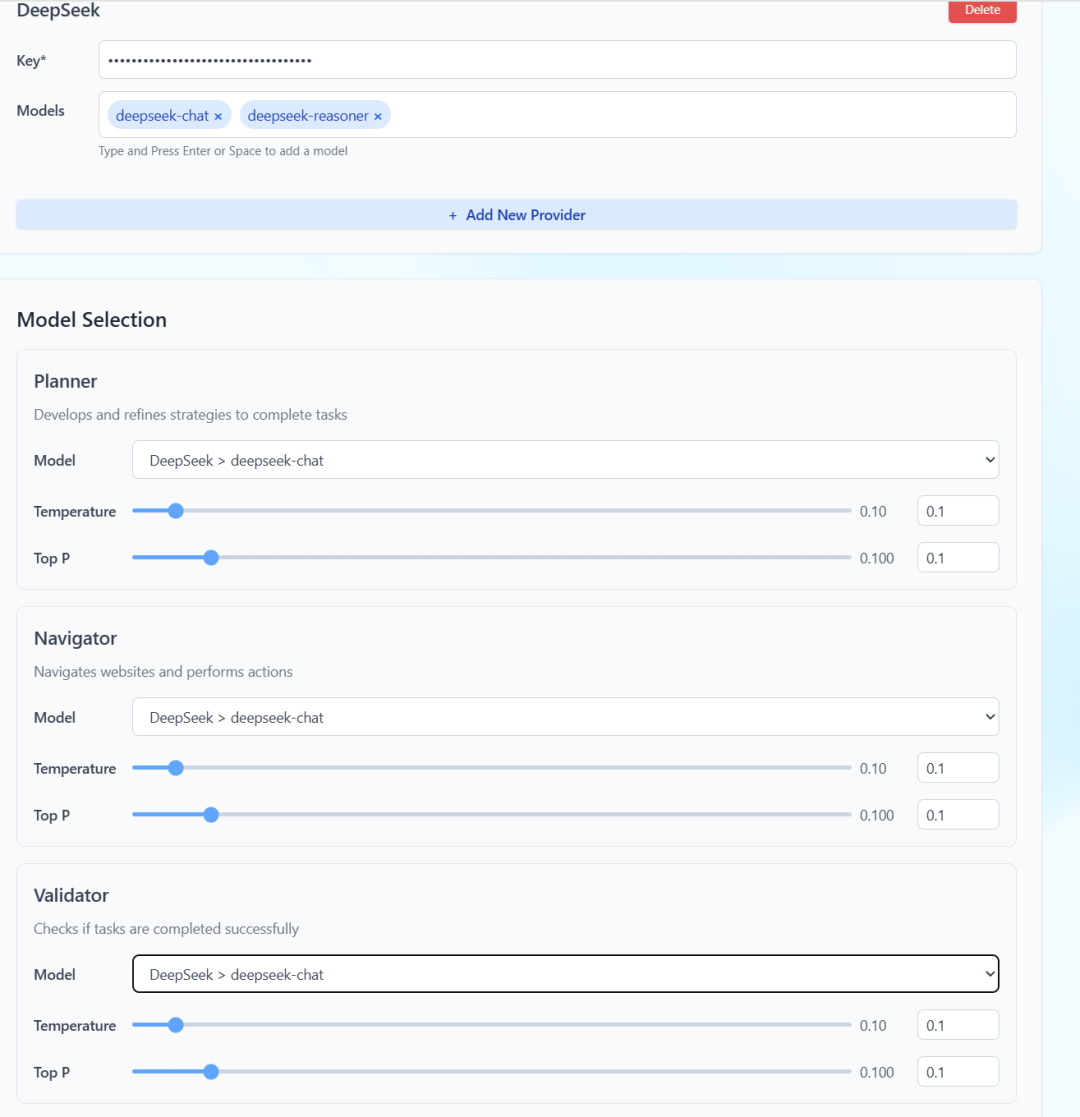This screenshot has width=1080, height=1117.
Task: Click the Models field label
Action: (x=41, y=110)
